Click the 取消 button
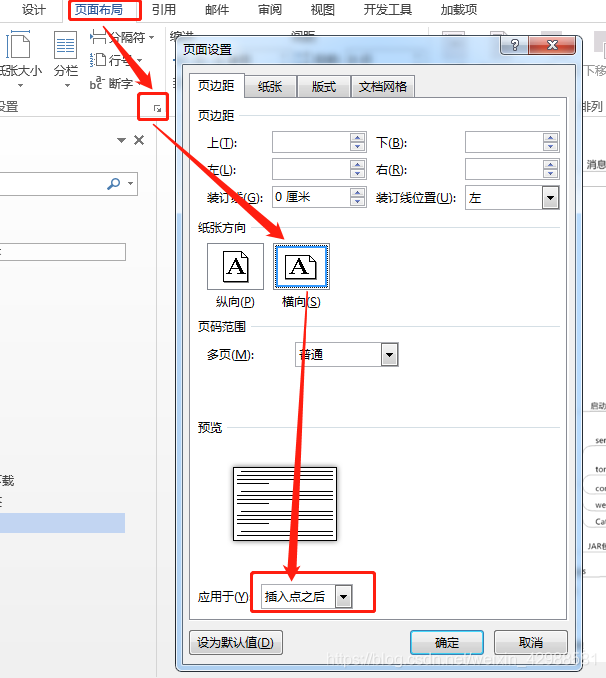This screenshot has width=606, height=678. pos(530,643)
